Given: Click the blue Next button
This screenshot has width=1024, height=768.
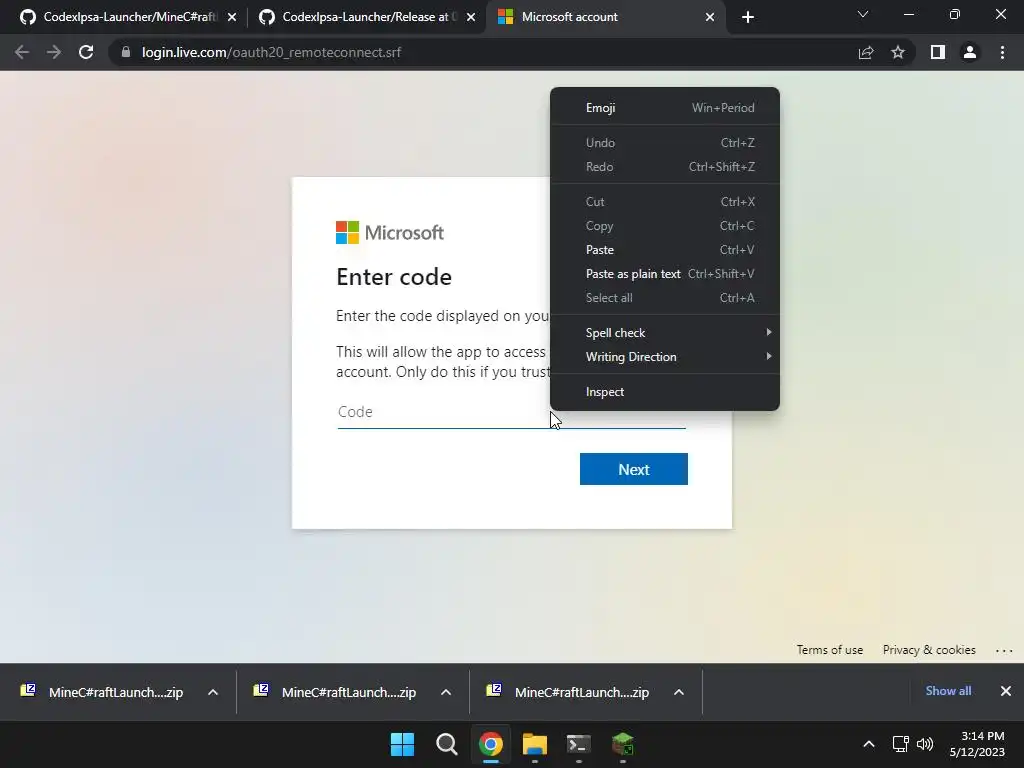Looking at the screenshot, I should pos(633,469).
